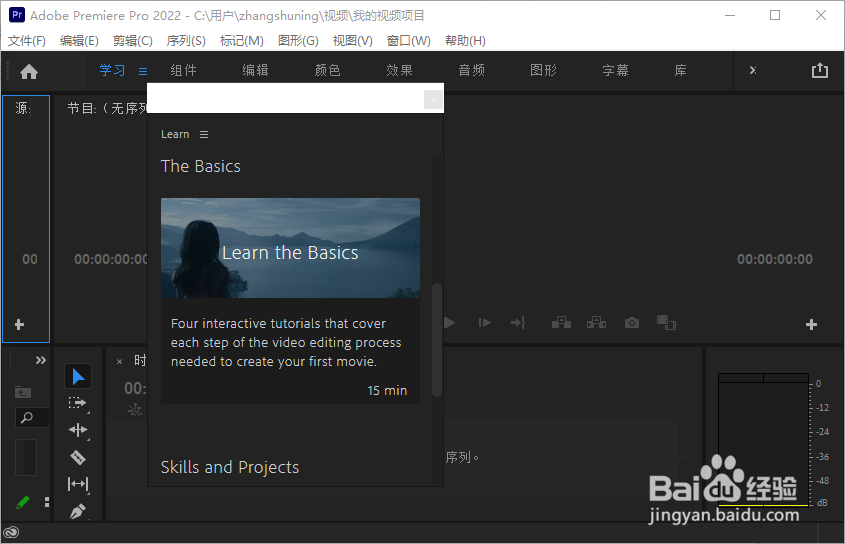The image size is (845, 544).
Task: Open the 编辑(E) menu
Action: [79, 40]
